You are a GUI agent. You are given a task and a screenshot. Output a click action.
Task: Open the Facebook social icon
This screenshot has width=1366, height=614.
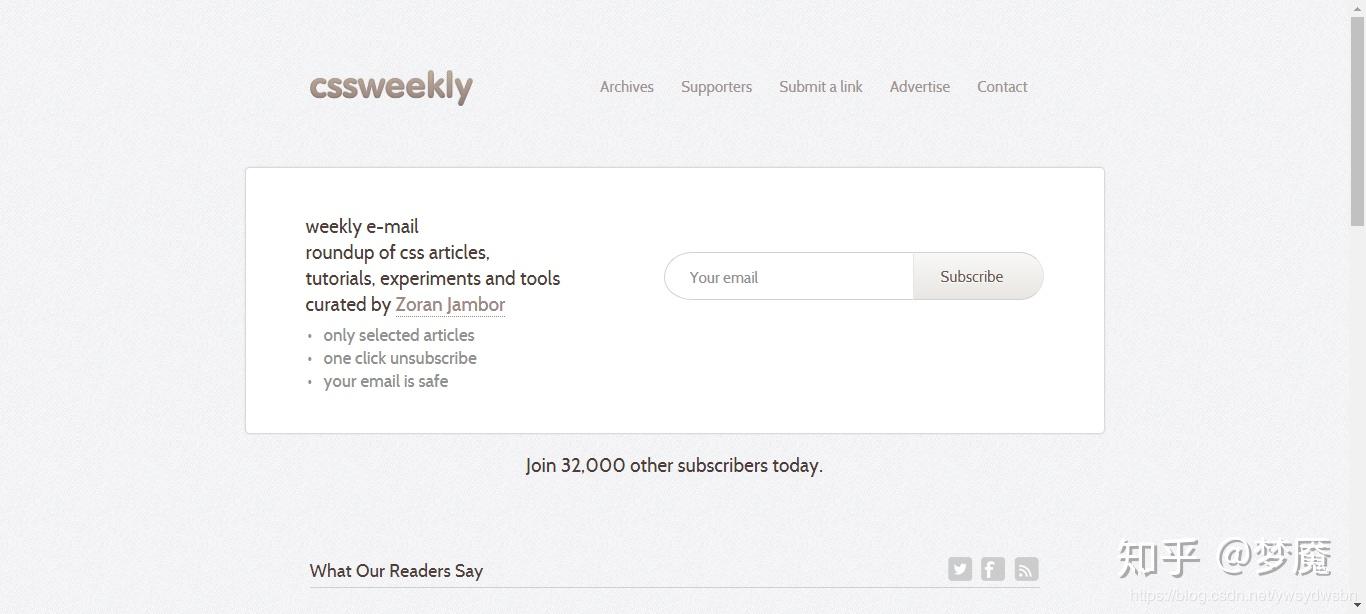tap(993, 569)
